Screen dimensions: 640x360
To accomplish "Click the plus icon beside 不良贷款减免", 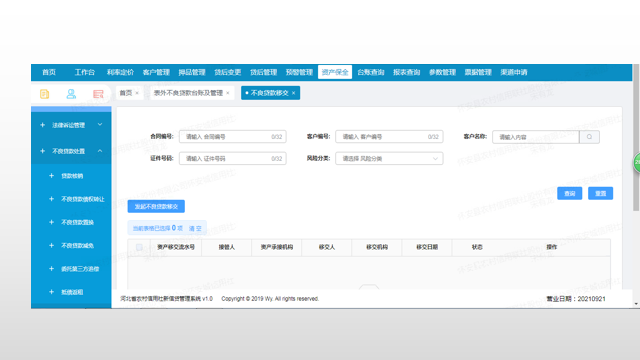I will (x=51, y=245).
